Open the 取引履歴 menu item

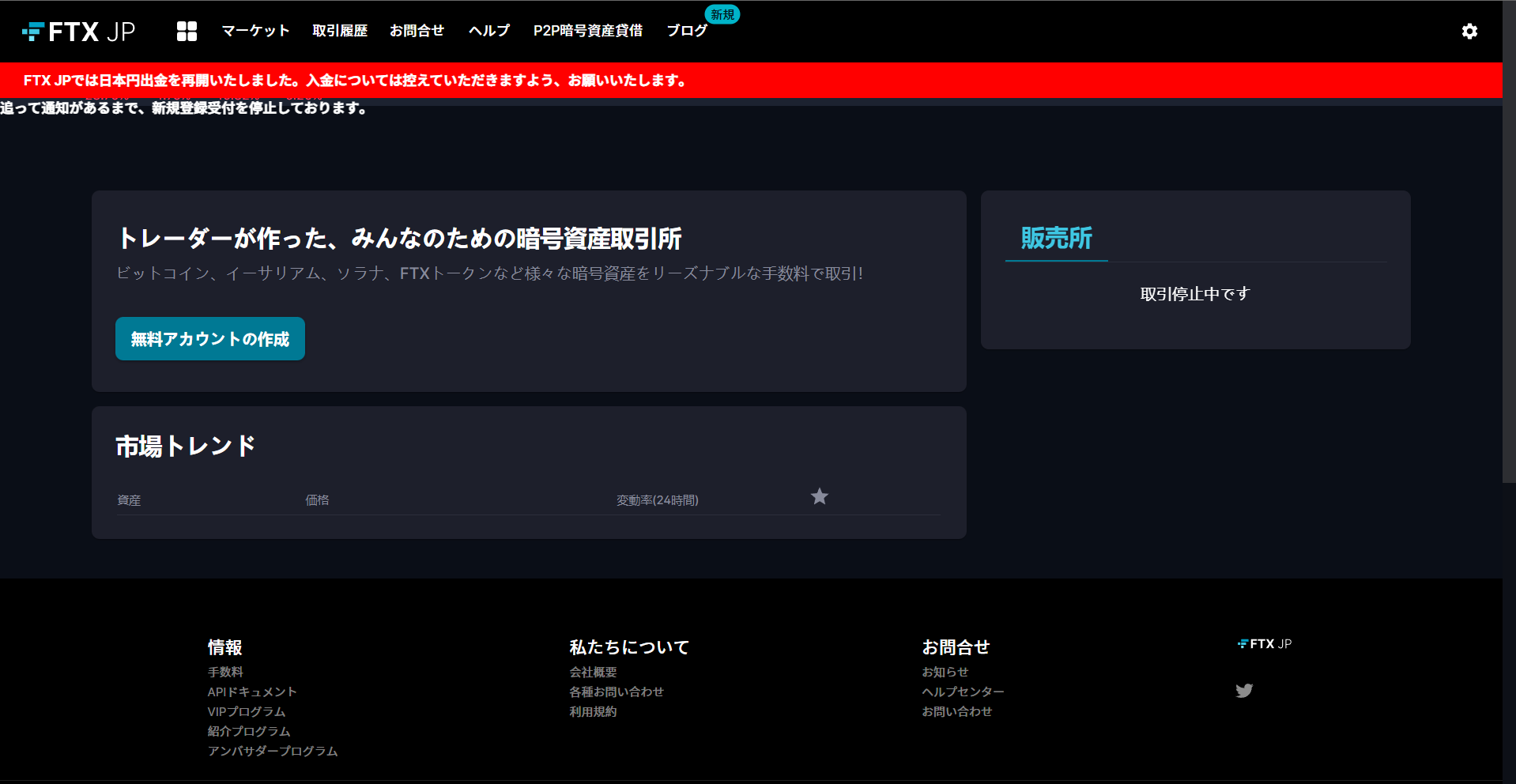(340, 31)
